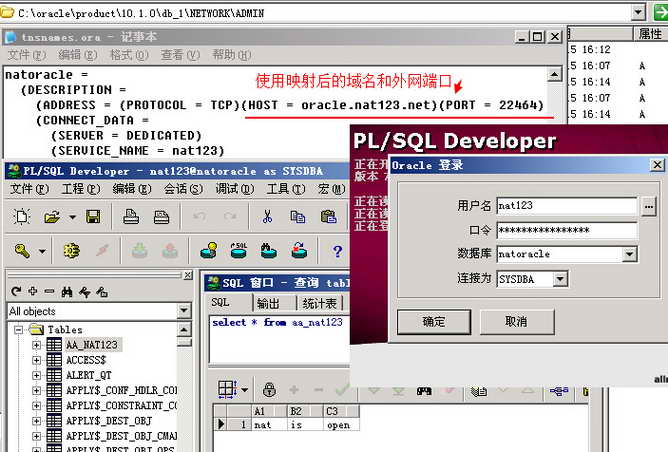Screen dimensions: 668x452
Task: Click the scissors Cut icon
Action: tap(268, 217)
